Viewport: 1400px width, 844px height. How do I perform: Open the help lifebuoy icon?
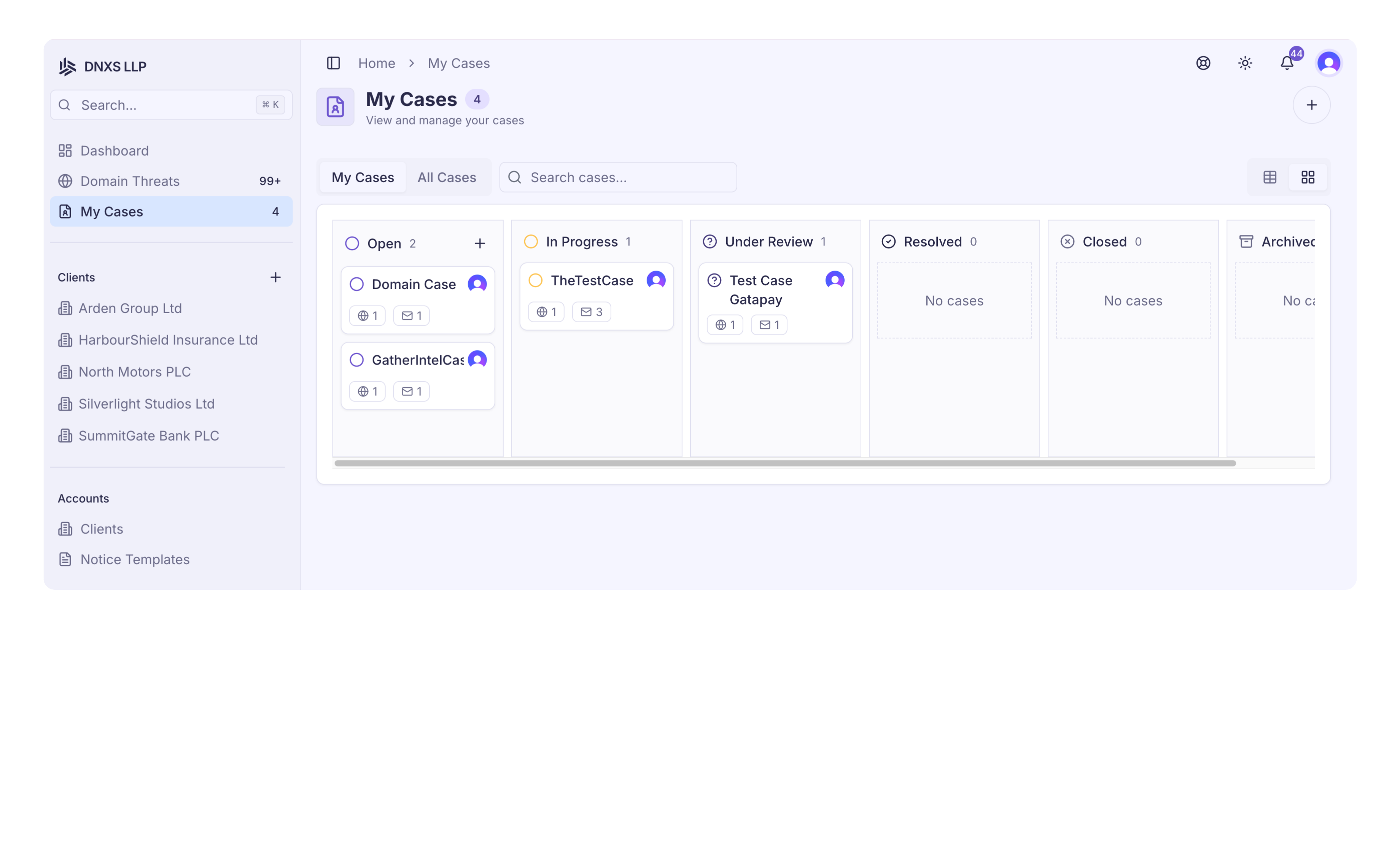click(x=1203, y=63)
